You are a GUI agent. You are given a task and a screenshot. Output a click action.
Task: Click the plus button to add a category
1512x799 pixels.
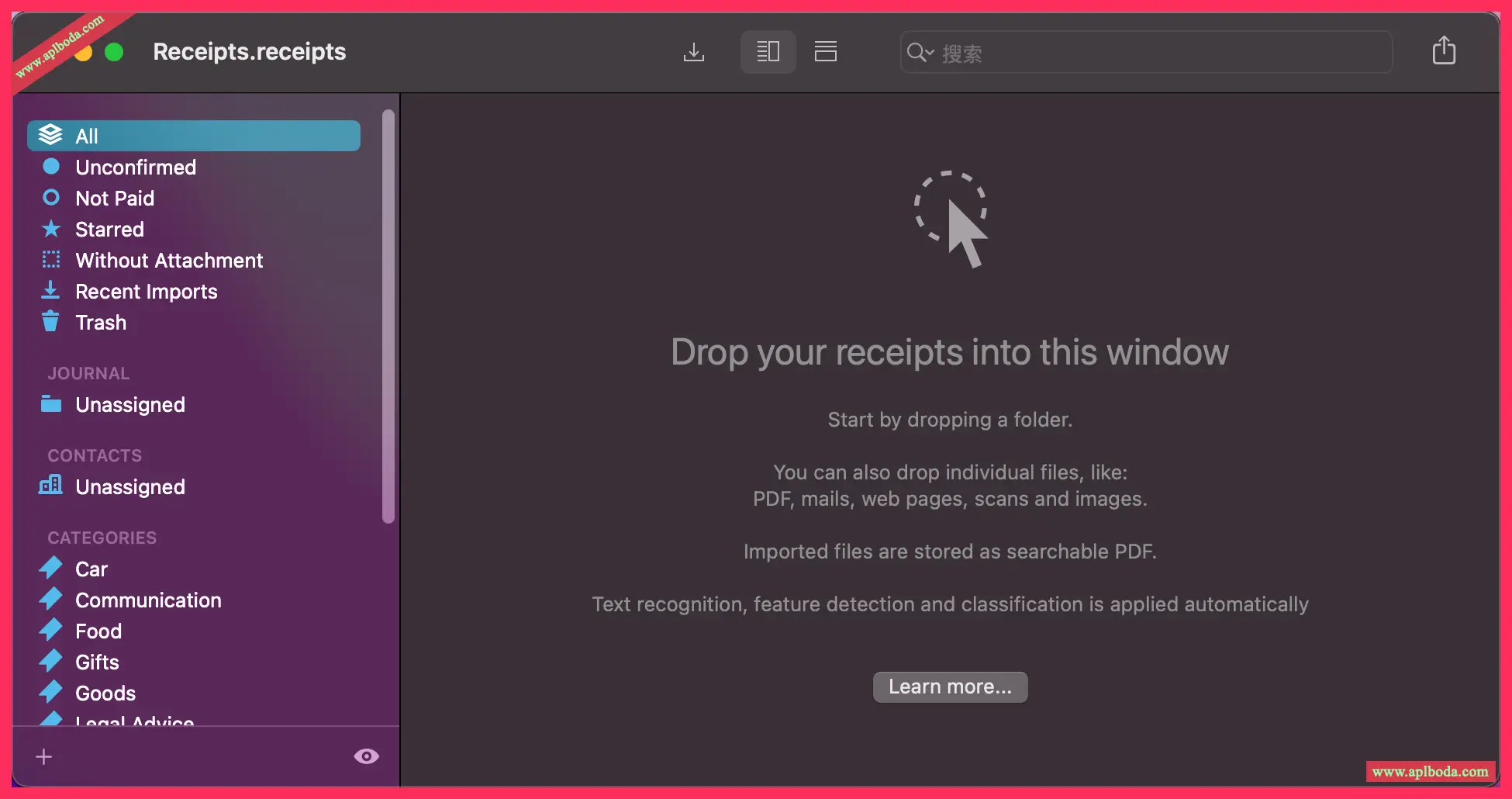click(x=43, y=756)
